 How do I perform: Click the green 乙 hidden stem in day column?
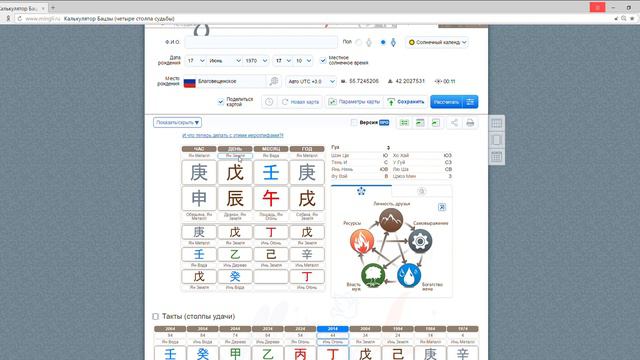click(x=235, y=254)
